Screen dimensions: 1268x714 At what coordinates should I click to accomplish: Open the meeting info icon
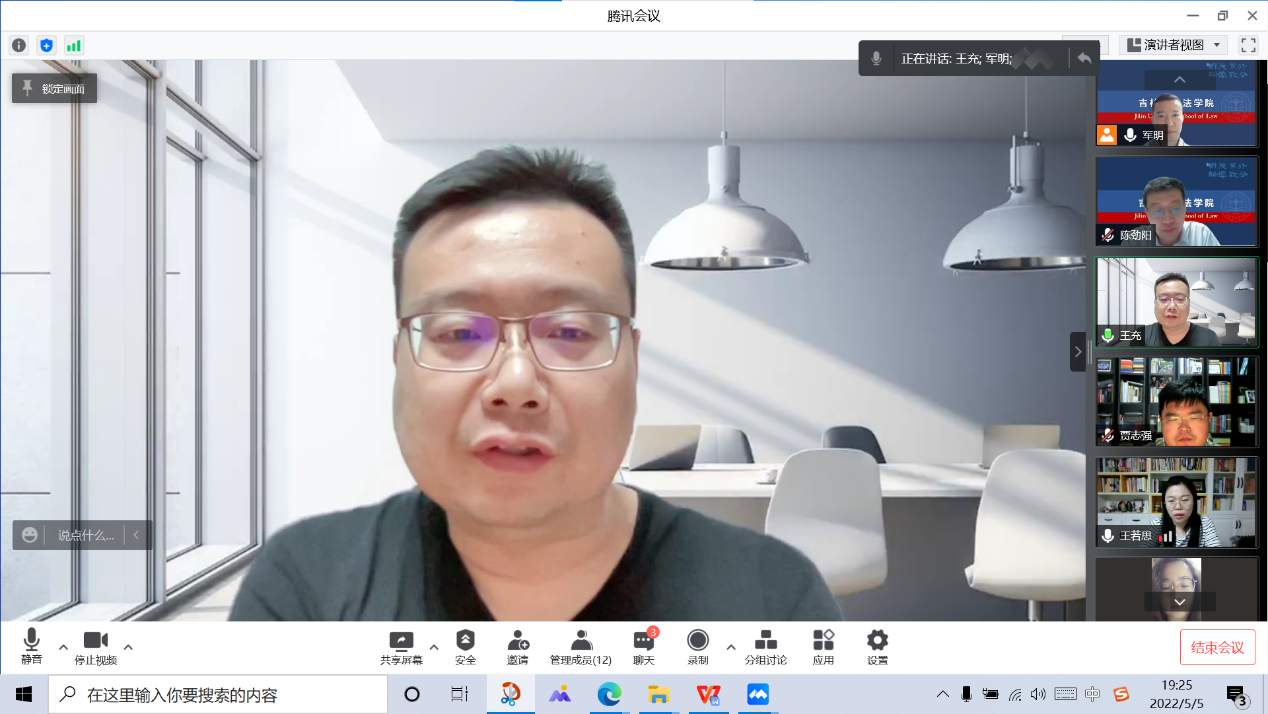pyautogui.click(x=19, y=45)
